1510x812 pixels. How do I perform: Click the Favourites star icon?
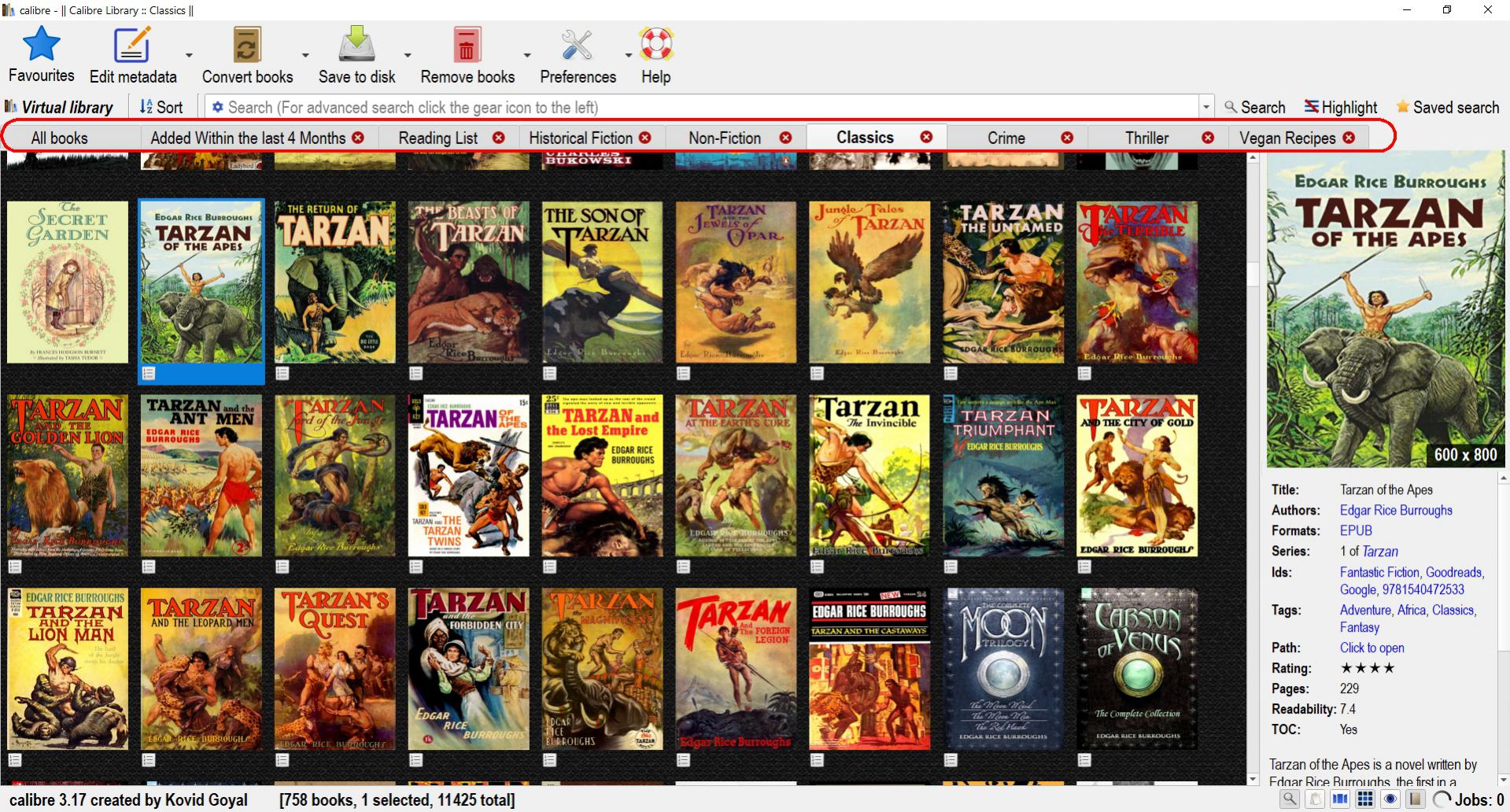tap(41, 44)
